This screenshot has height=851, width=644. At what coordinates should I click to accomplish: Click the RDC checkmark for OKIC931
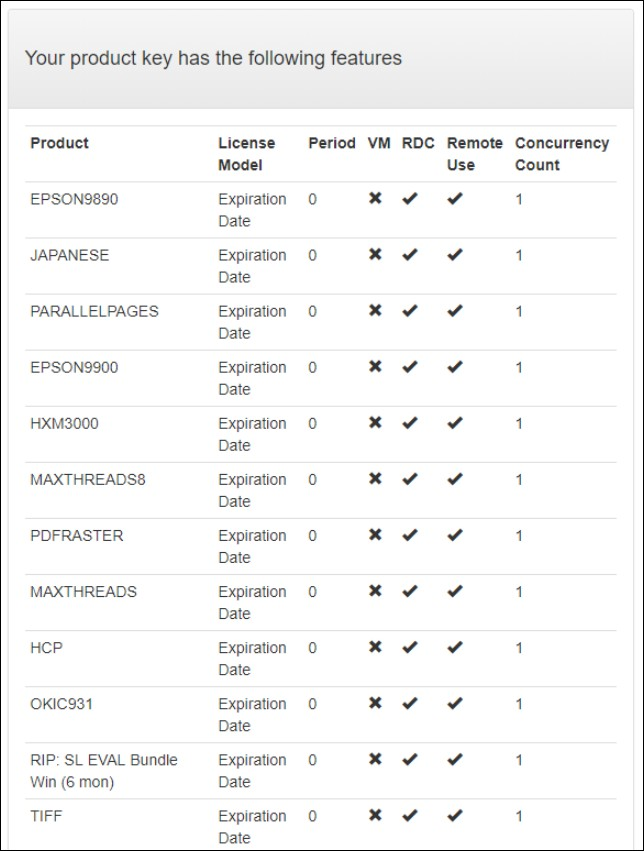click(x=409, y=703)
